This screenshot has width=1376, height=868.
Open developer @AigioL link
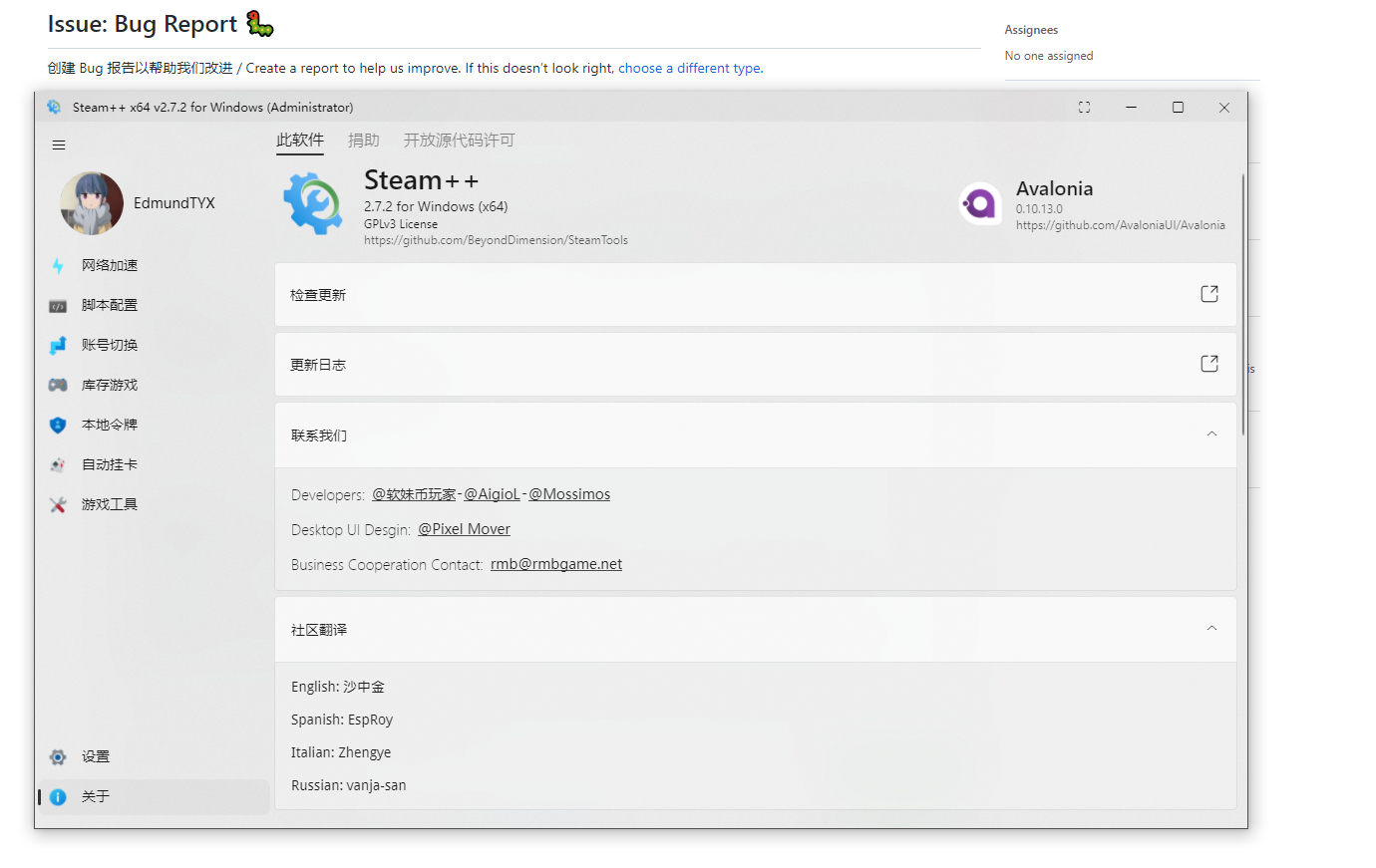[493, 494]
